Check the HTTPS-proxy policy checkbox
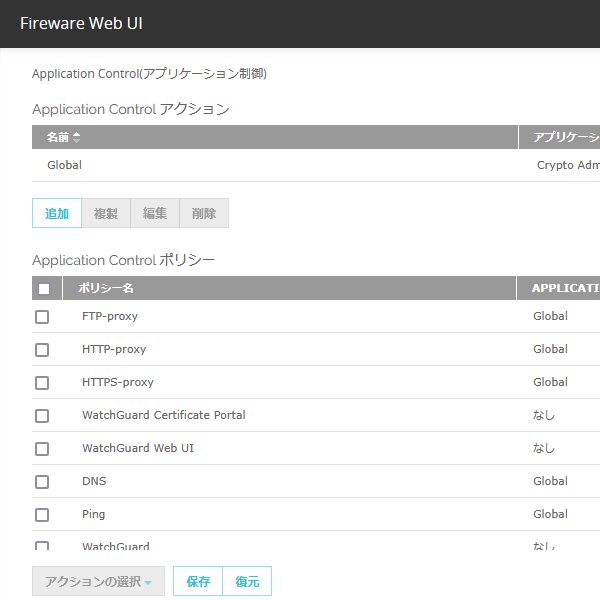 pyautogui.click(x=42, y=383)
